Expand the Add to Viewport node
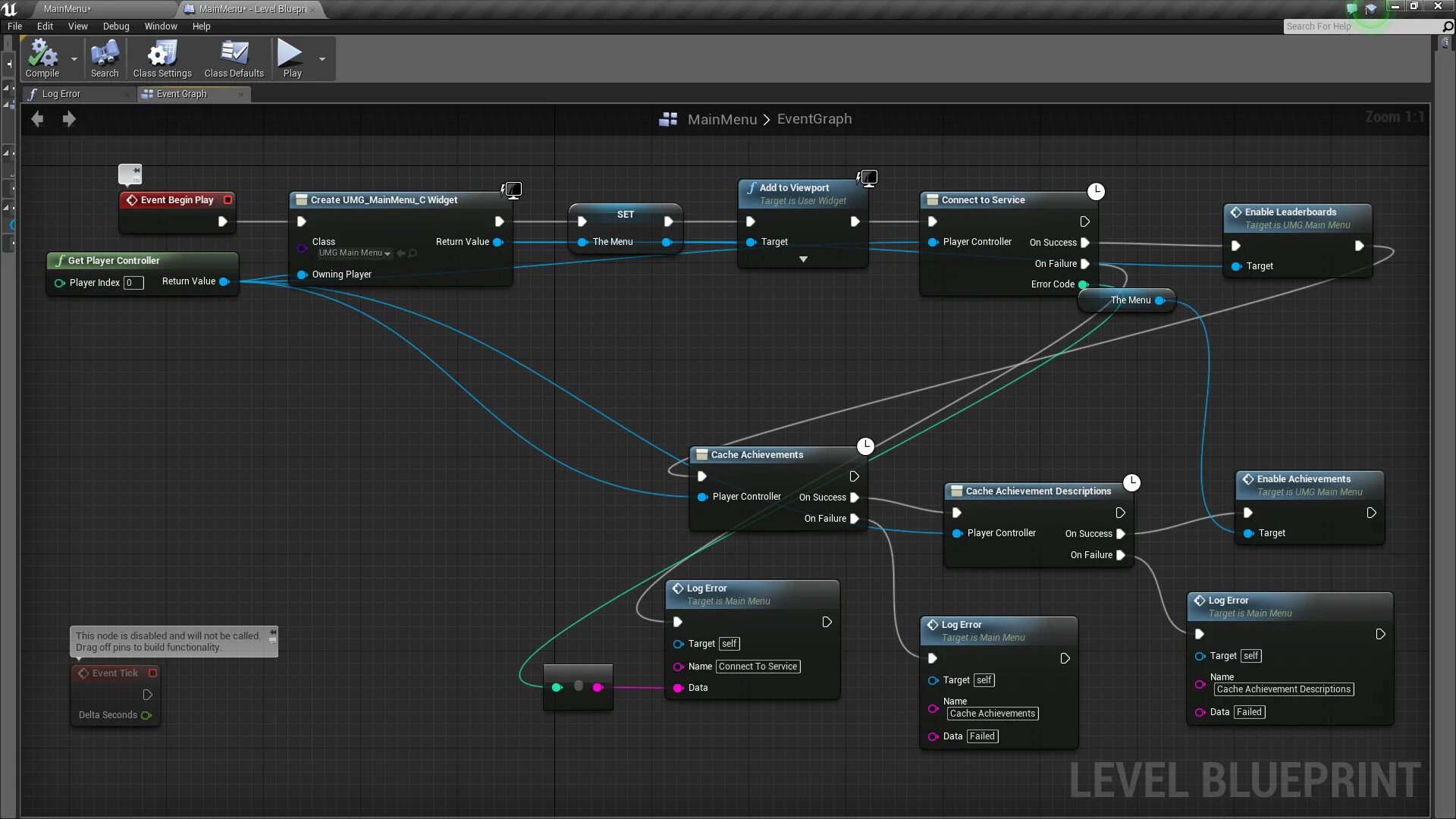Screen dimensions: 1456x819 (x=803, y=259)
